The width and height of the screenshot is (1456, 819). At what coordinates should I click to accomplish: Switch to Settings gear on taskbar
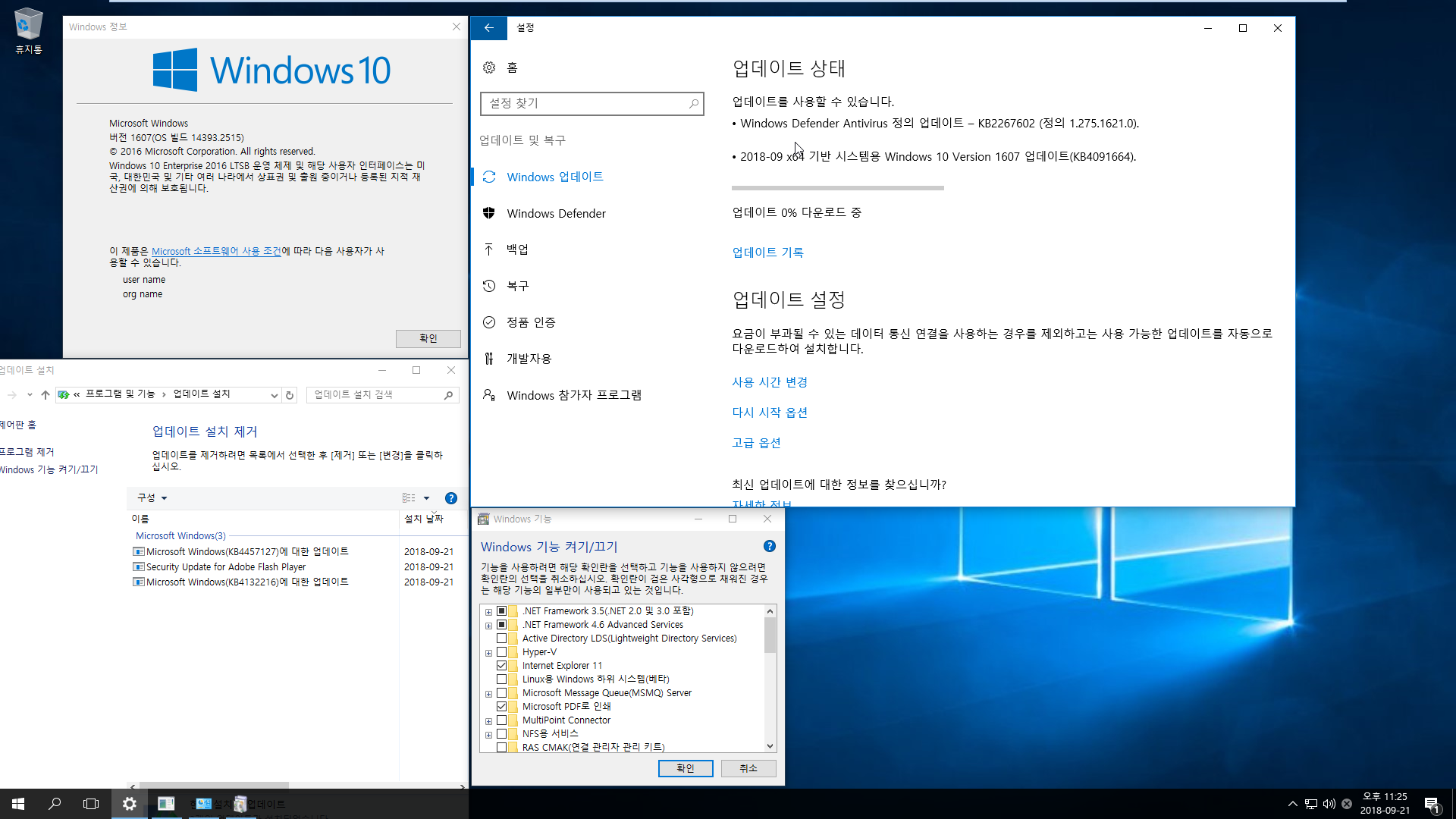(129, 804)
